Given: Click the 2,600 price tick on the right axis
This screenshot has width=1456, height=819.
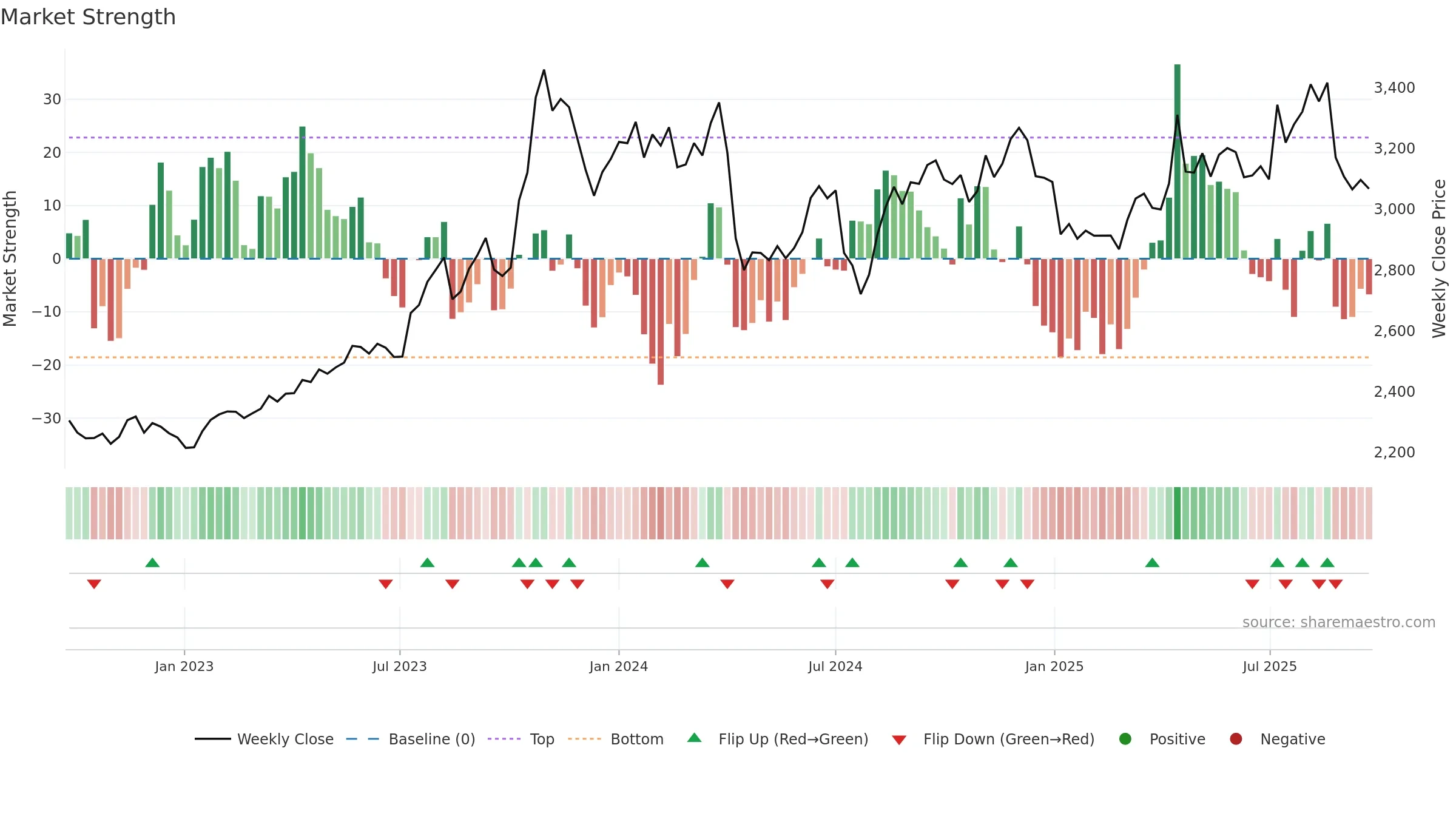Looking at the screenshot, I should pyautogui.click(x=1395, y=331).
